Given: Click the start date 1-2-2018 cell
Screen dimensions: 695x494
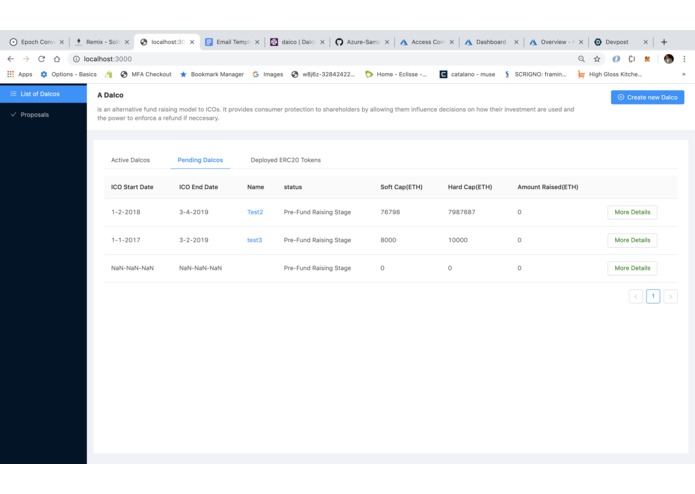Looking at the screenshot, I should pyautogui.click(x=126, y=212).
